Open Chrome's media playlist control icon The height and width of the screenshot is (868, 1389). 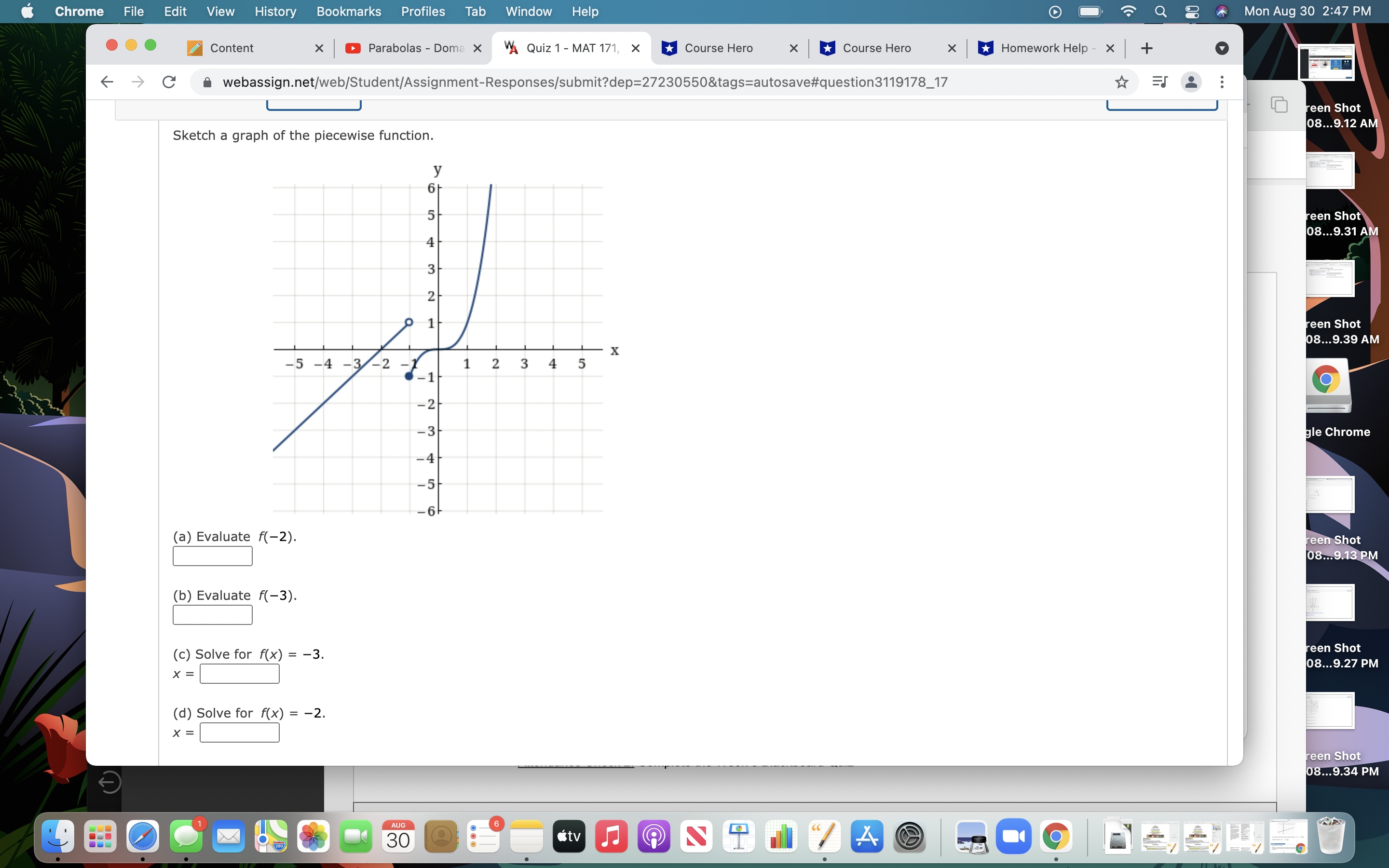[x=1159, y=81]
